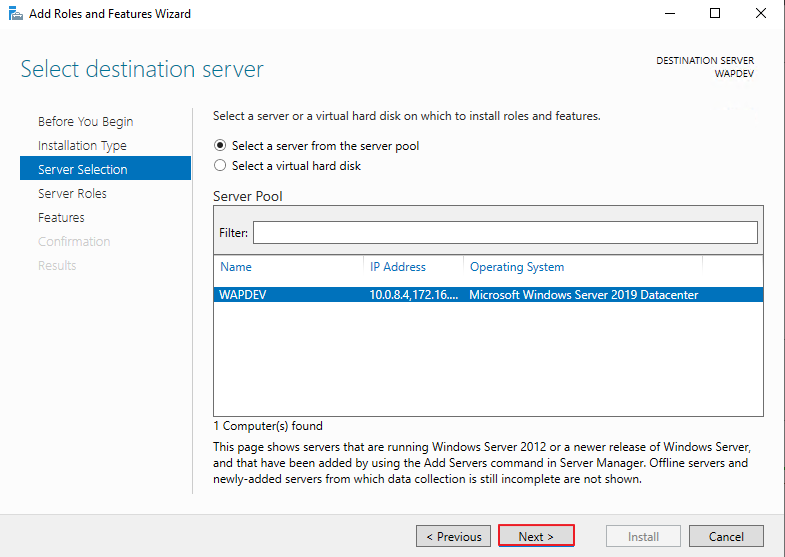
Task: Sort server pool by Name column
Action: (236, 267)
